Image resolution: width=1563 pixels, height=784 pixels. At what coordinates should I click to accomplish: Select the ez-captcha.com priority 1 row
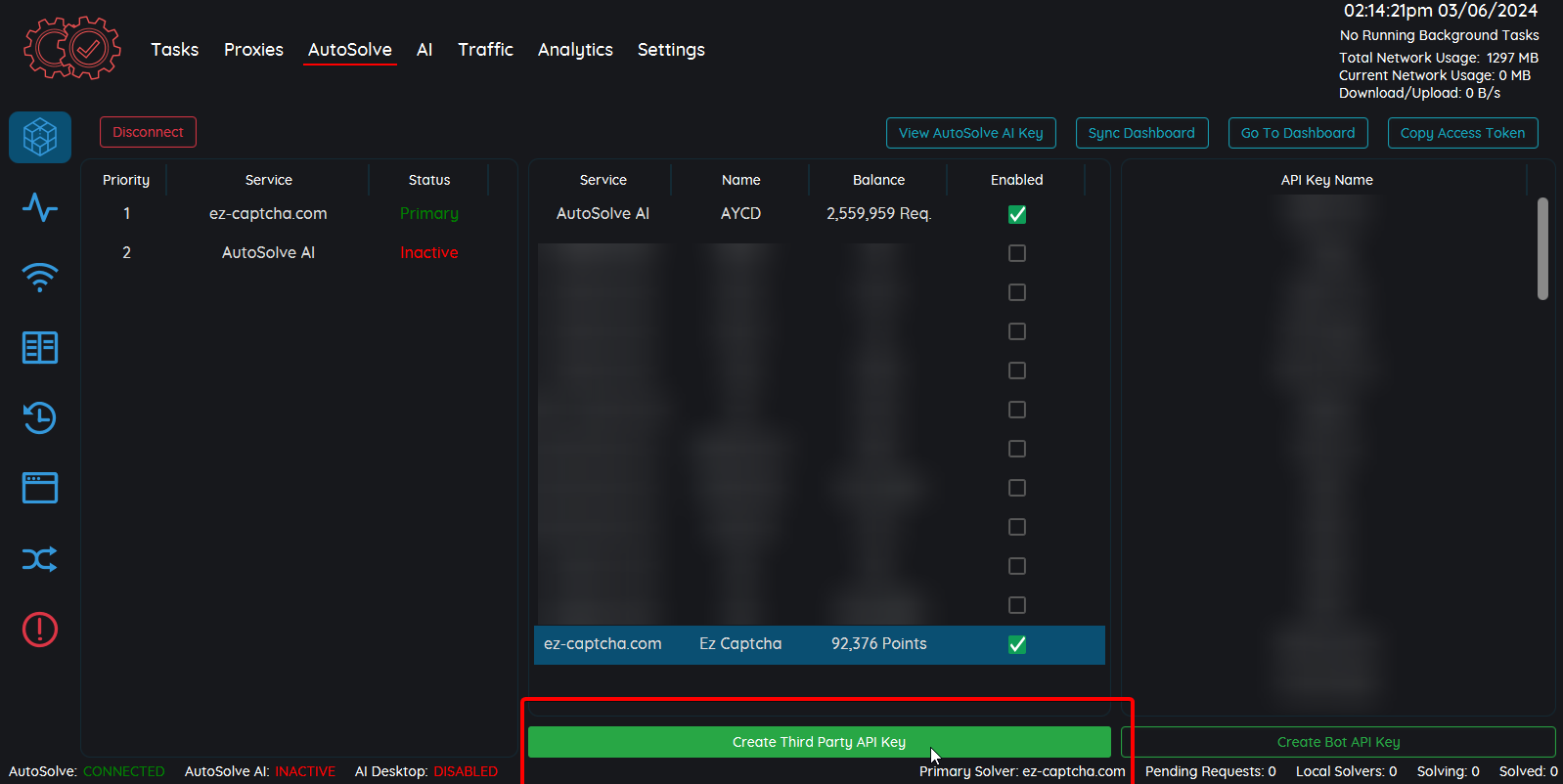(268, 214)
